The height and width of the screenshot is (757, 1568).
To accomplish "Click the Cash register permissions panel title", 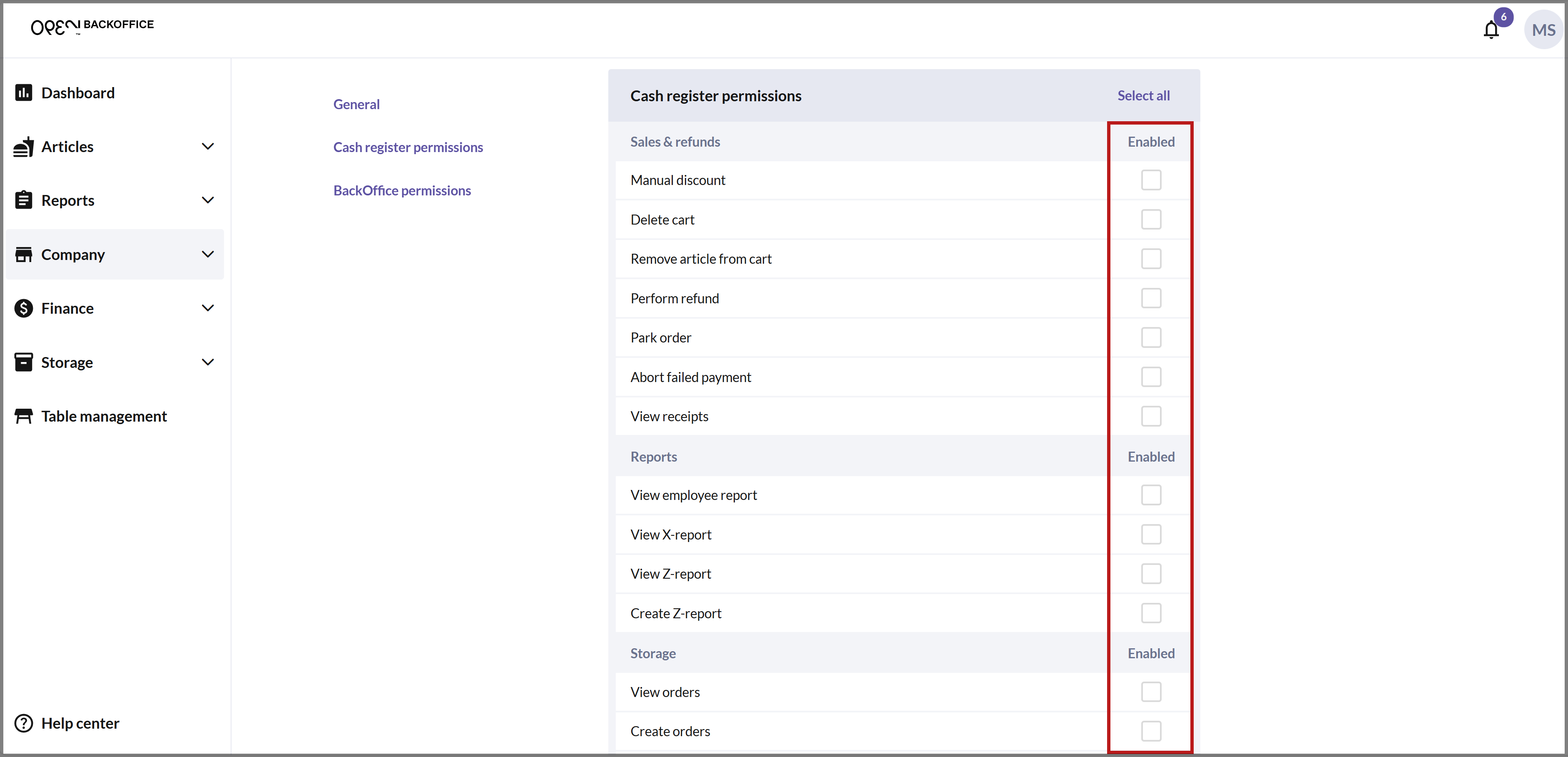I will (x=716, y=96).
